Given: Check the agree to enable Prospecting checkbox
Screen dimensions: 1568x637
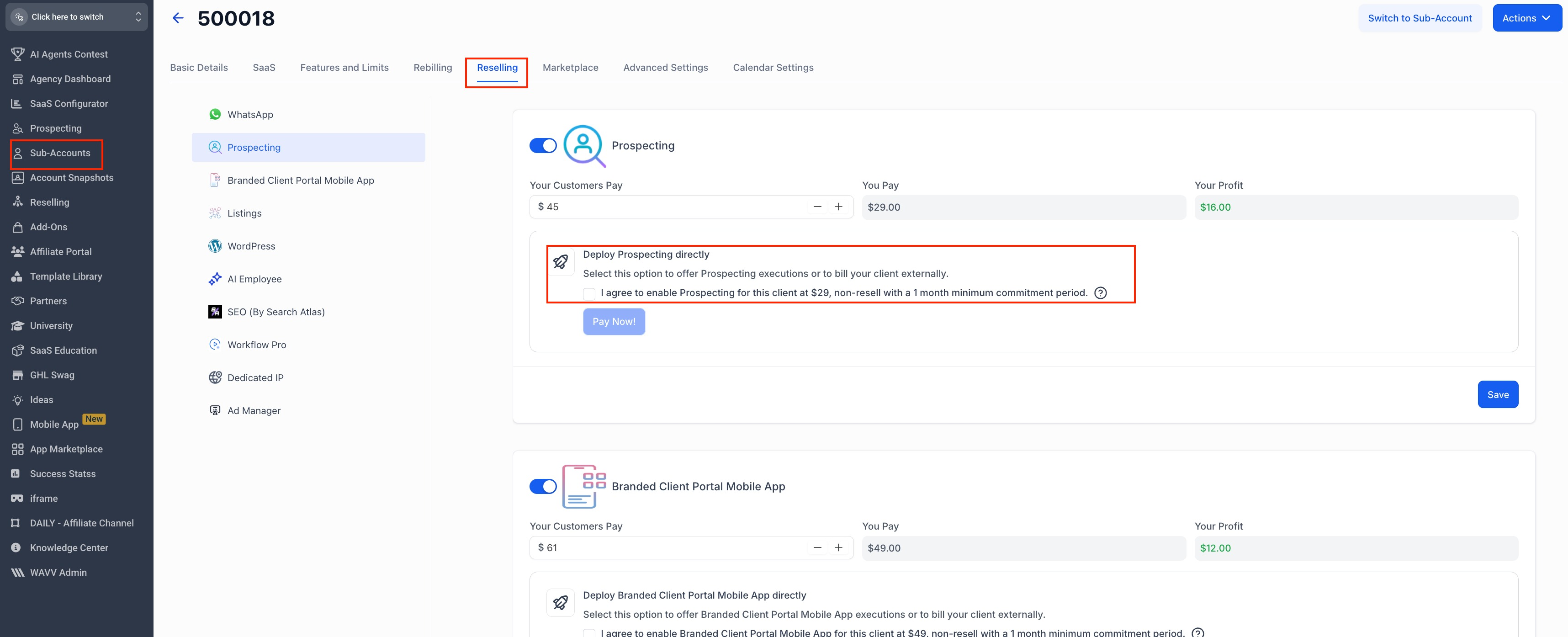Looking at the screenshot, I should 588,293.
